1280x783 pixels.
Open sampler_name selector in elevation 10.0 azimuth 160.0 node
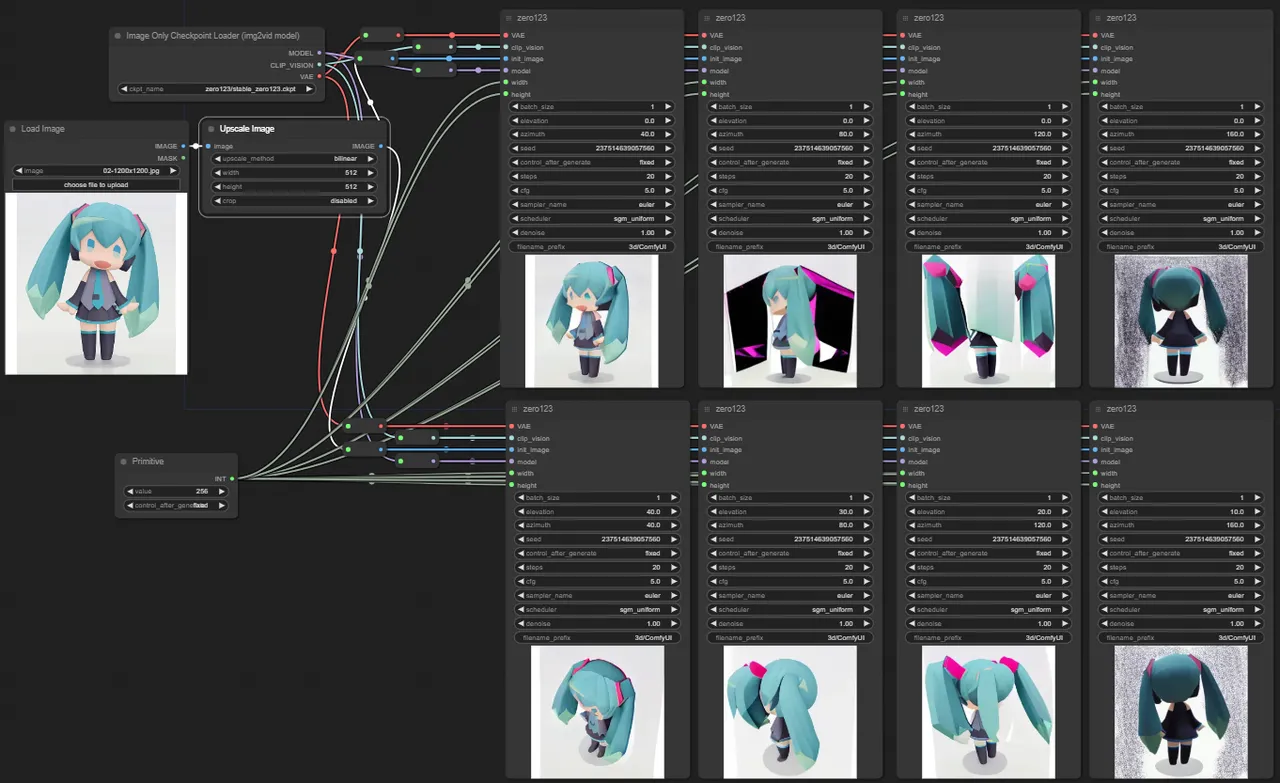(1180, 596)
